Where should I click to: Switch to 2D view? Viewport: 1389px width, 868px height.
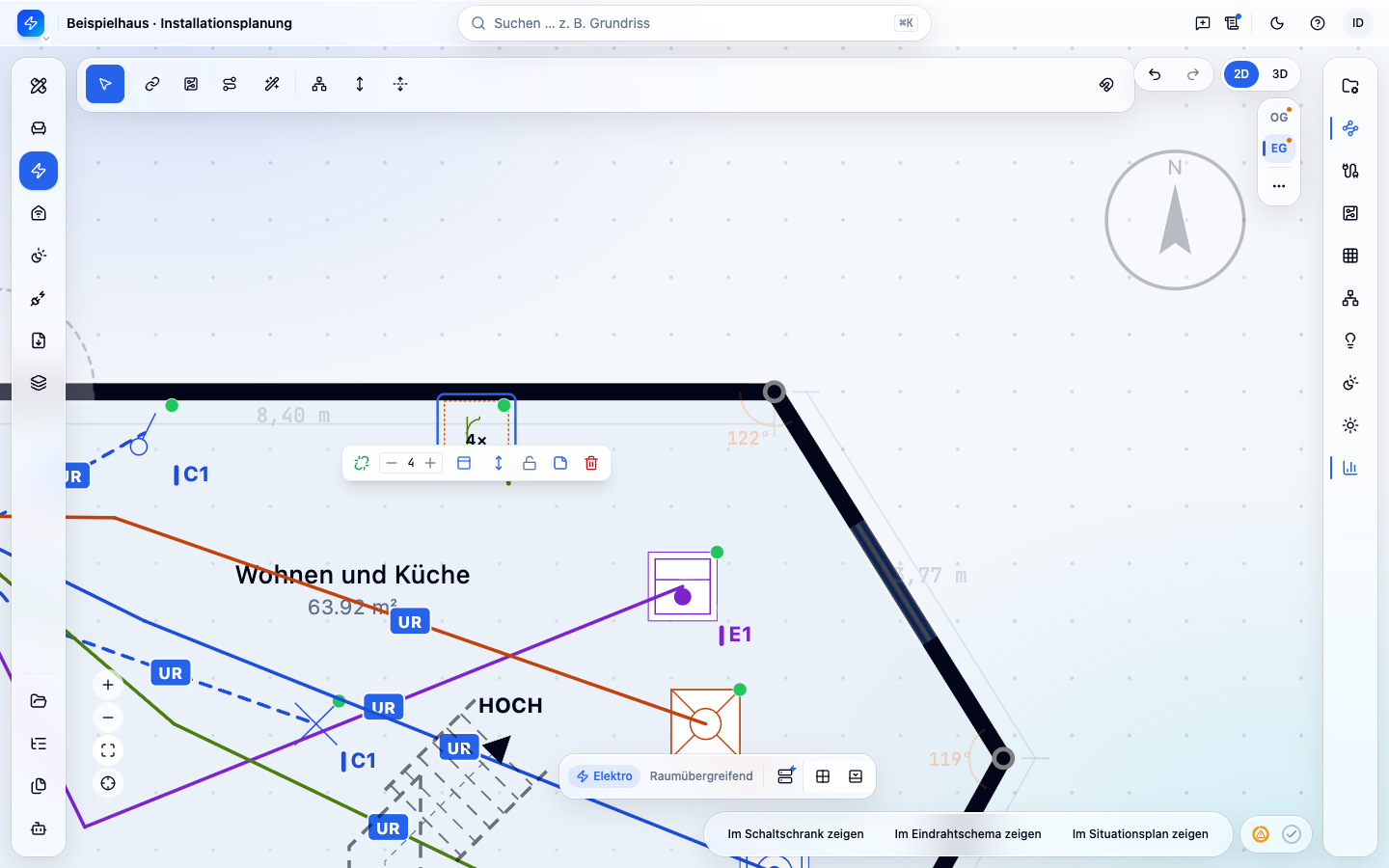[1241, 74]
